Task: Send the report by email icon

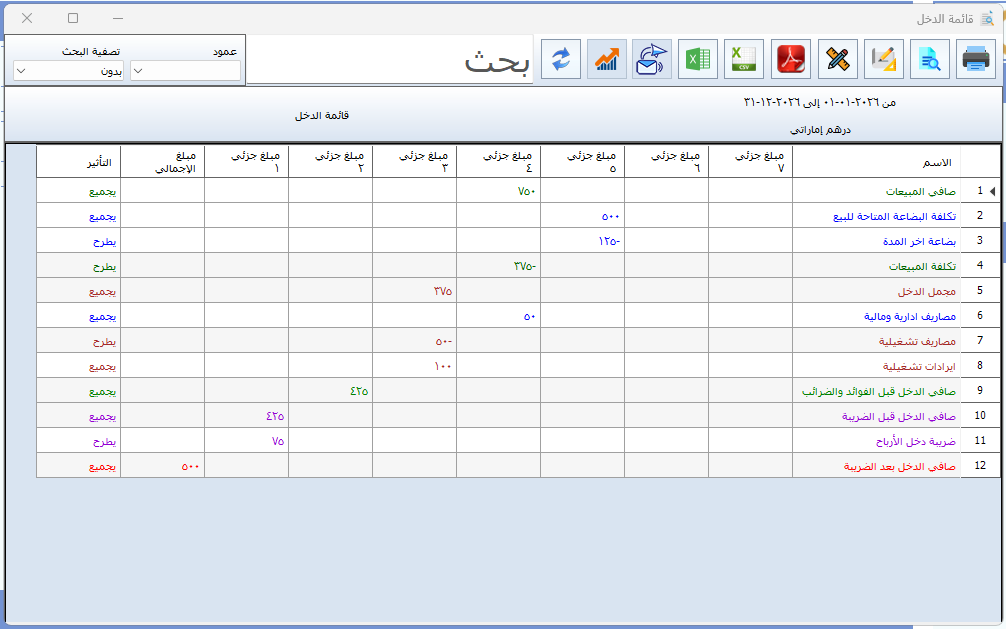Action: (652, 60)
